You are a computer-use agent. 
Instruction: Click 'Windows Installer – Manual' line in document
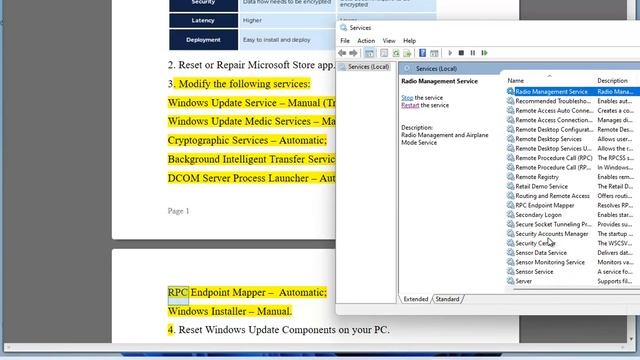click(230, 311)
